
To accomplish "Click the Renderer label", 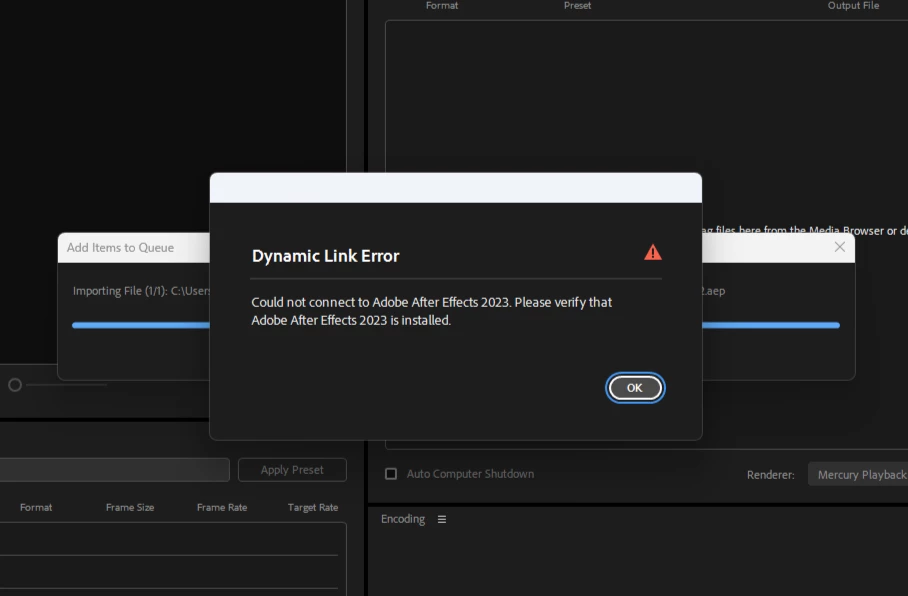I will point(770,475).
